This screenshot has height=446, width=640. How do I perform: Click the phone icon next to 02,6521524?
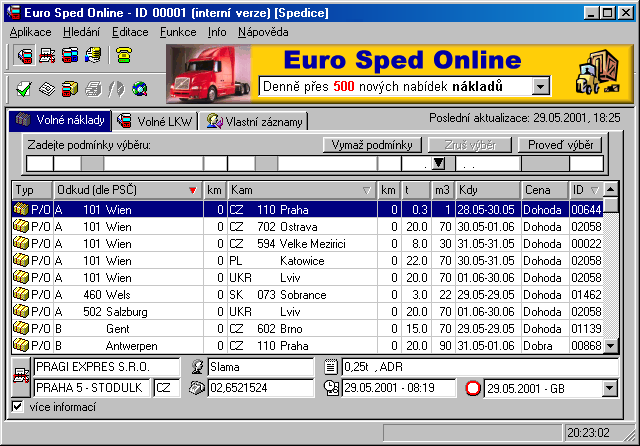(x=197, y=387)
